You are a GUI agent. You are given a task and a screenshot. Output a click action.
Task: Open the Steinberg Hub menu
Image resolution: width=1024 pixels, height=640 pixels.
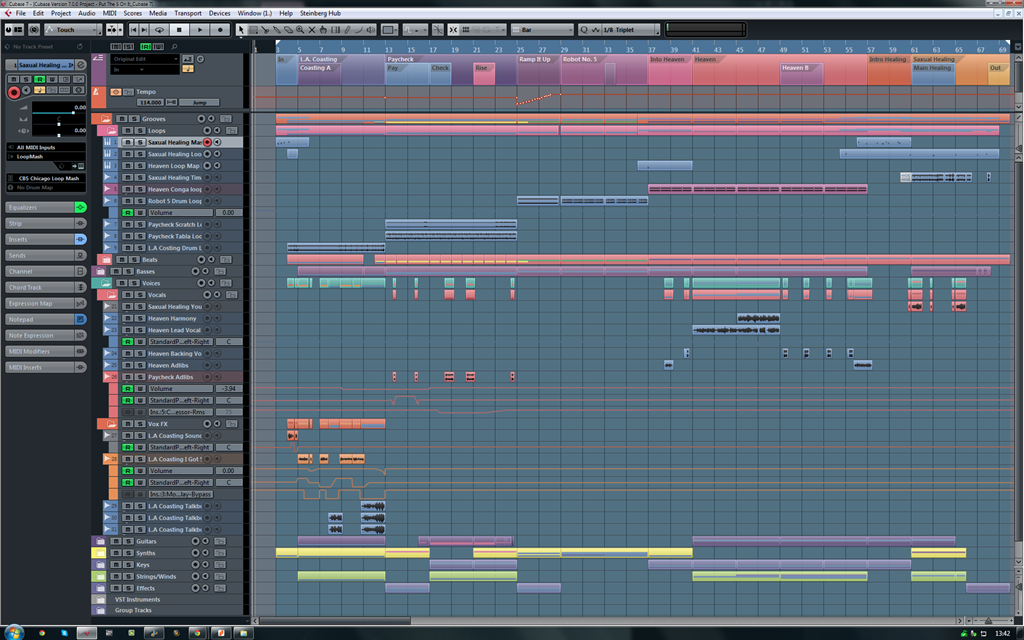coord(320,13)
